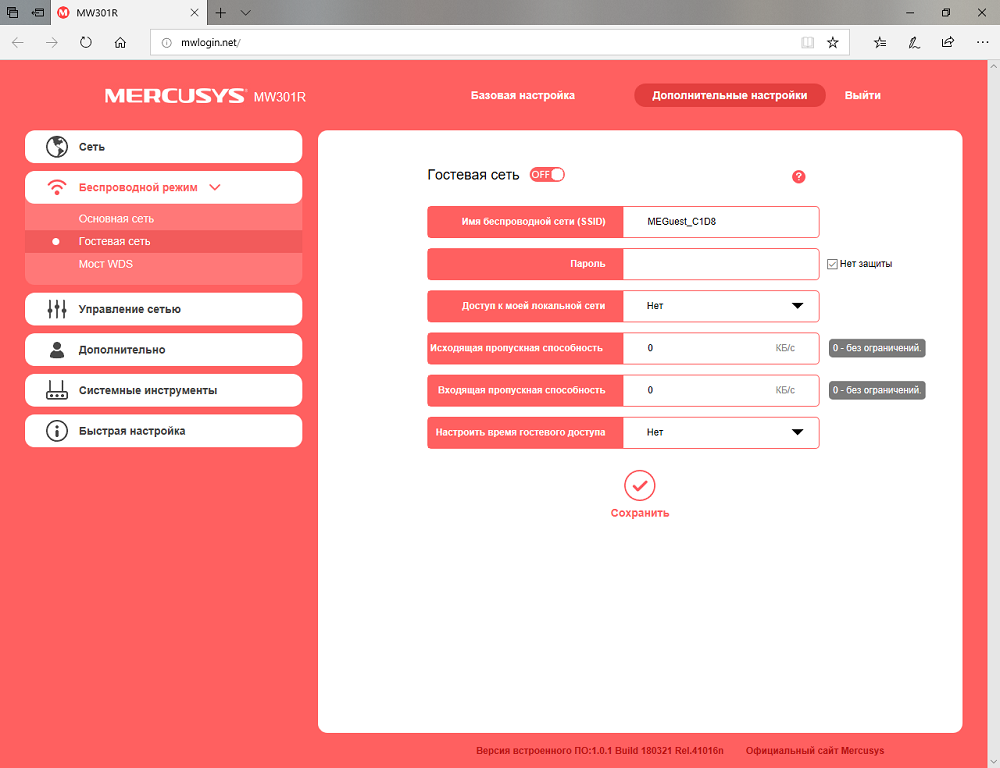The height and width of the screenshot is (768, 1000).
Task: Click the Выйти logout button
Action: coord(863,96)
